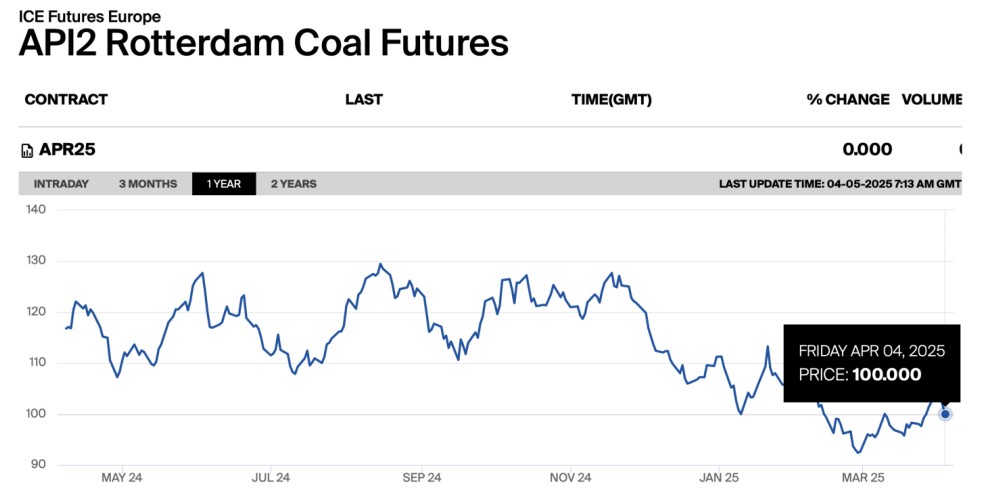Click the % CHANGE column header
The image size is (993, 492).
click(x=848, y=99)
